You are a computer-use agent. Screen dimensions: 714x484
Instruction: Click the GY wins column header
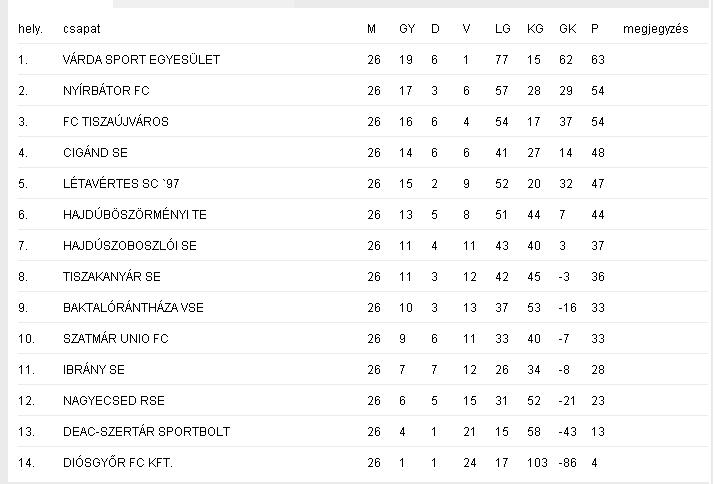(x=407, y=29)
